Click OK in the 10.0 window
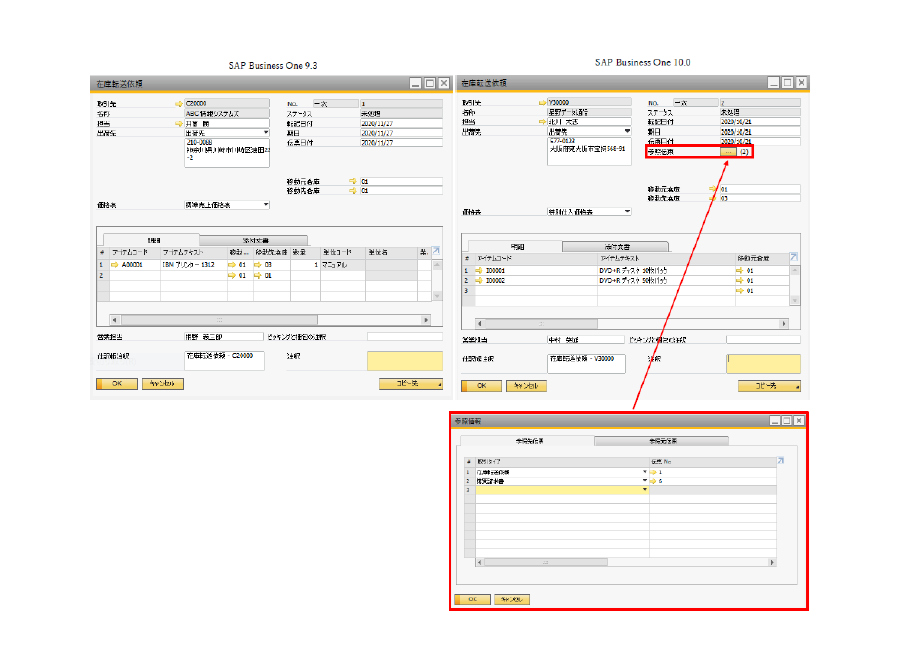Image resolution: width=900 pixels, height=665 pixels. [x=482, y=386]
